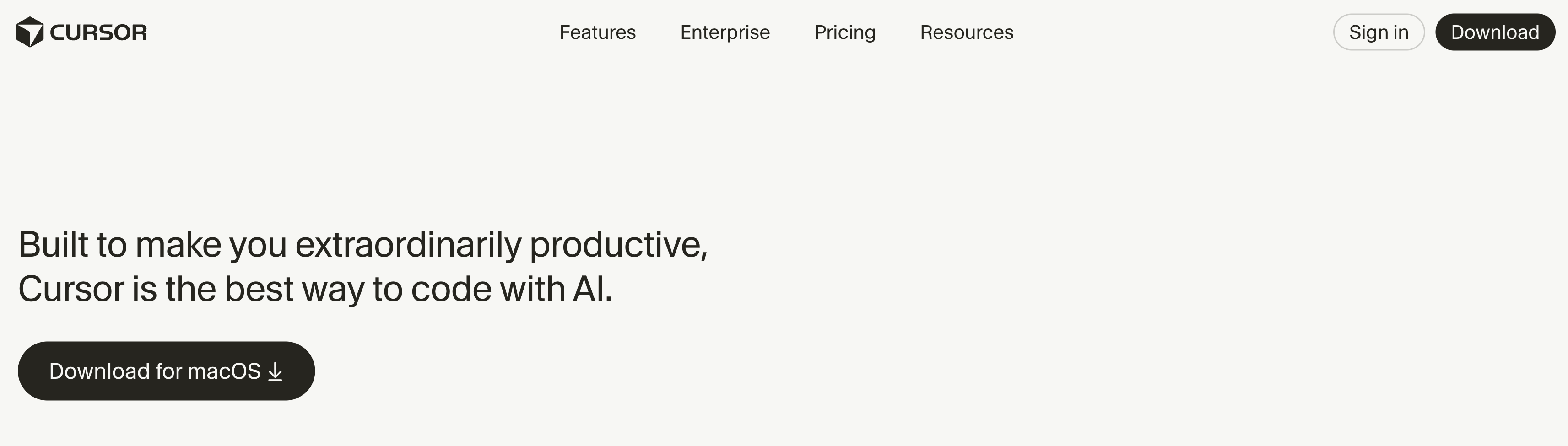Click the word "macOS" in the download button
This screenshot has width=1568, height=446.
click(x=223, y=371)
